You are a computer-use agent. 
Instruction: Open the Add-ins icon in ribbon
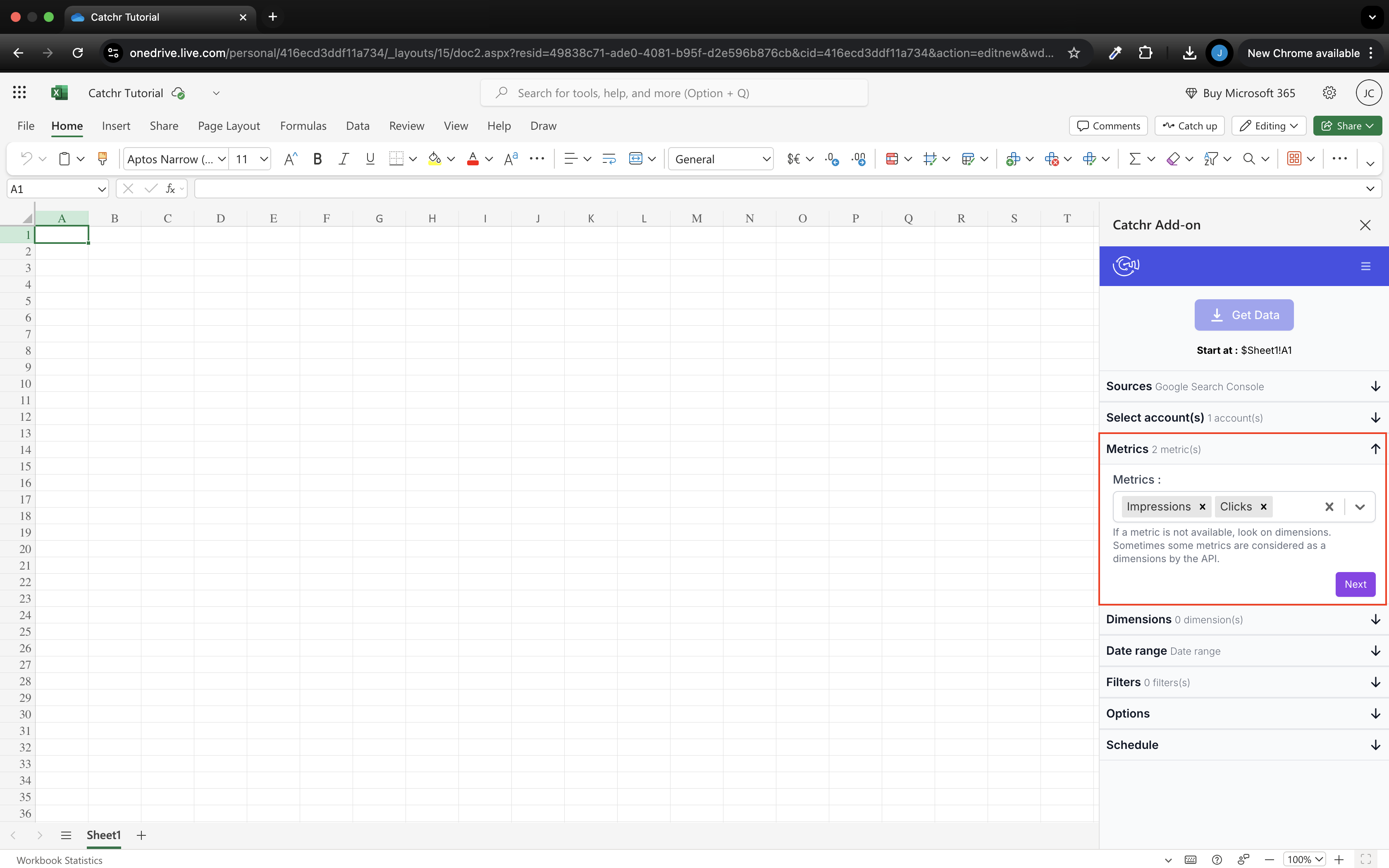click(x=1294, y=159)
